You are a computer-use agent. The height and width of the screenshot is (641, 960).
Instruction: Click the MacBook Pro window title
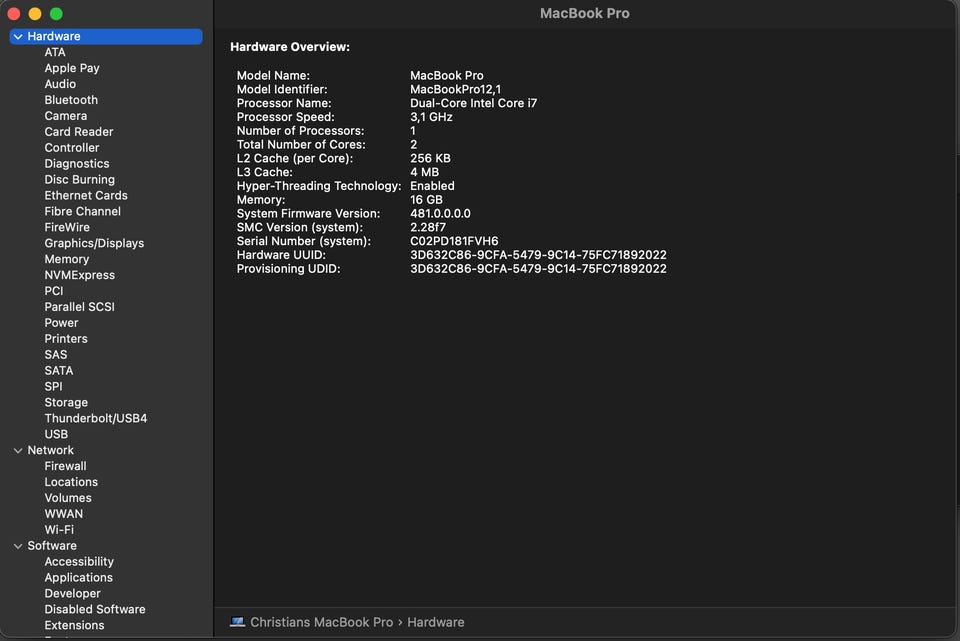(585, 13)
